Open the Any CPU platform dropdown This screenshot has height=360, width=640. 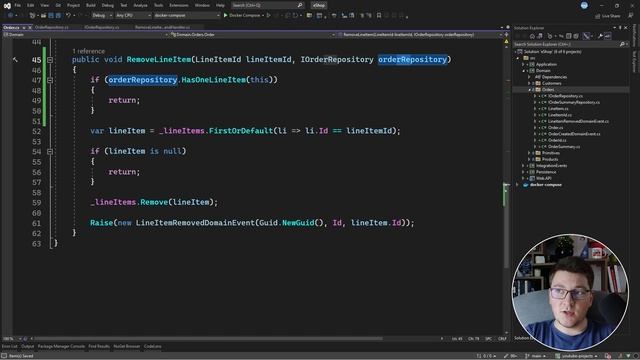coord(133,16)
